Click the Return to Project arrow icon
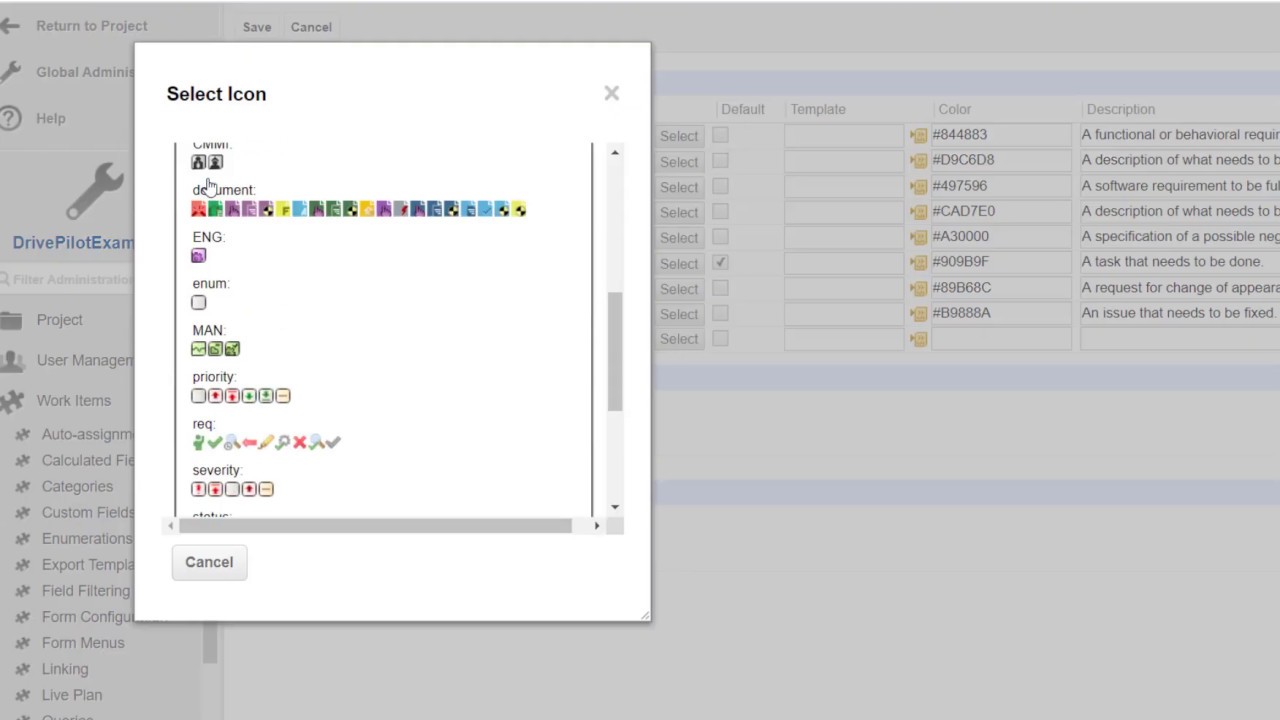 10,26
